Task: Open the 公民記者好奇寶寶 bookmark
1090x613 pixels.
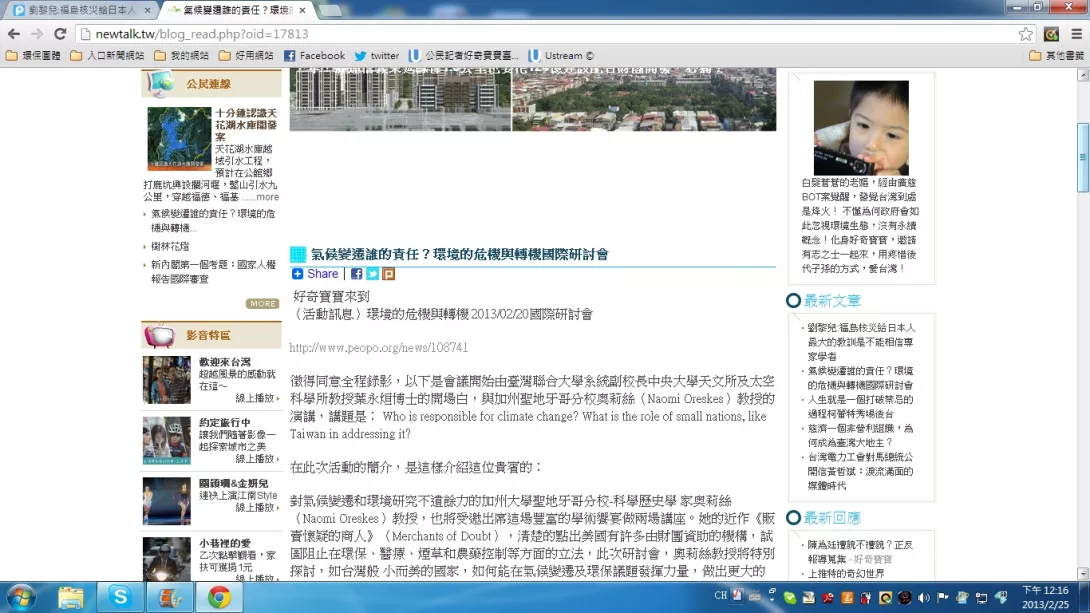Action: click(x=464, y=56)
